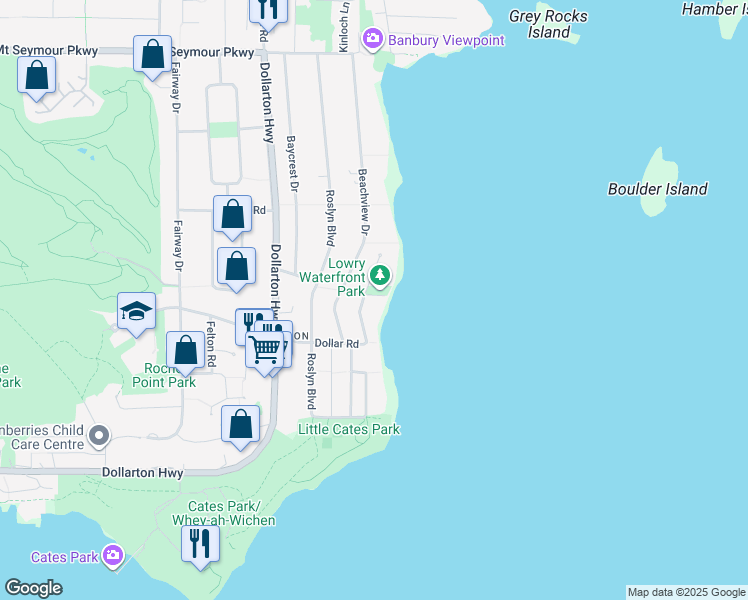748x600 pixels.
Task: Select the Boulder Island label
Action: pos(657,189)
